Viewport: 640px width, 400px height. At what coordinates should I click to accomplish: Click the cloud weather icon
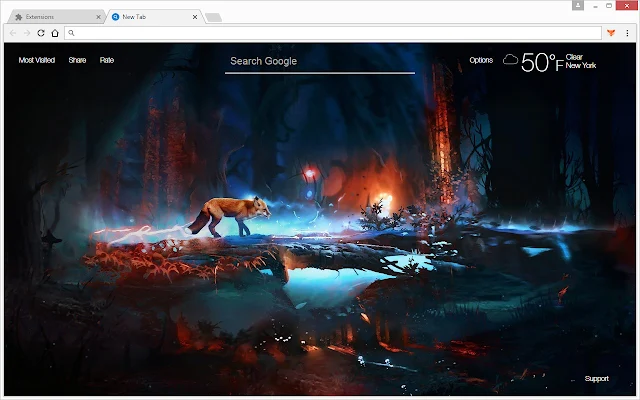510,60
